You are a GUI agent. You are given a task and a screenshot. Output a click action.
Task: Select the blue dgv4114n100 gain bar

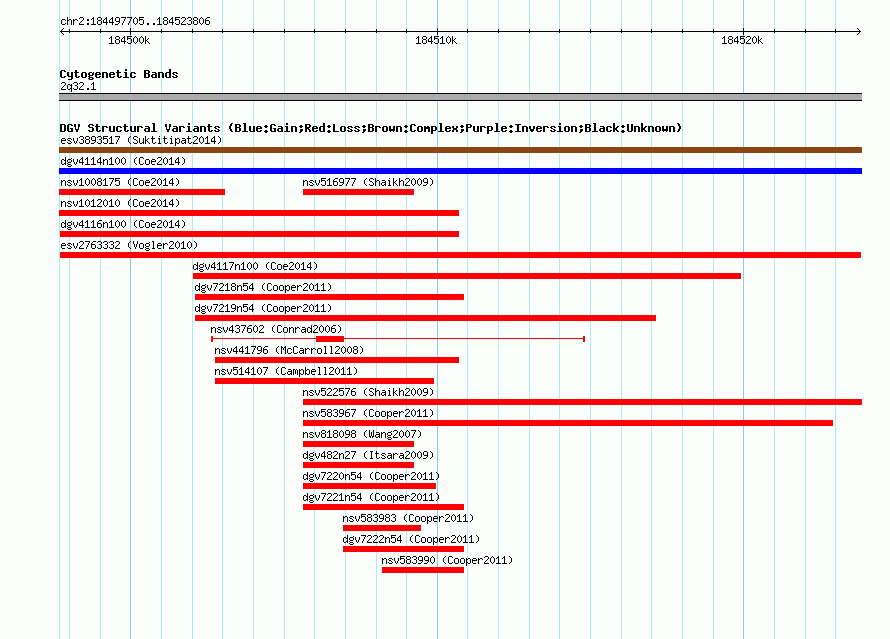(x=460, y=171)
